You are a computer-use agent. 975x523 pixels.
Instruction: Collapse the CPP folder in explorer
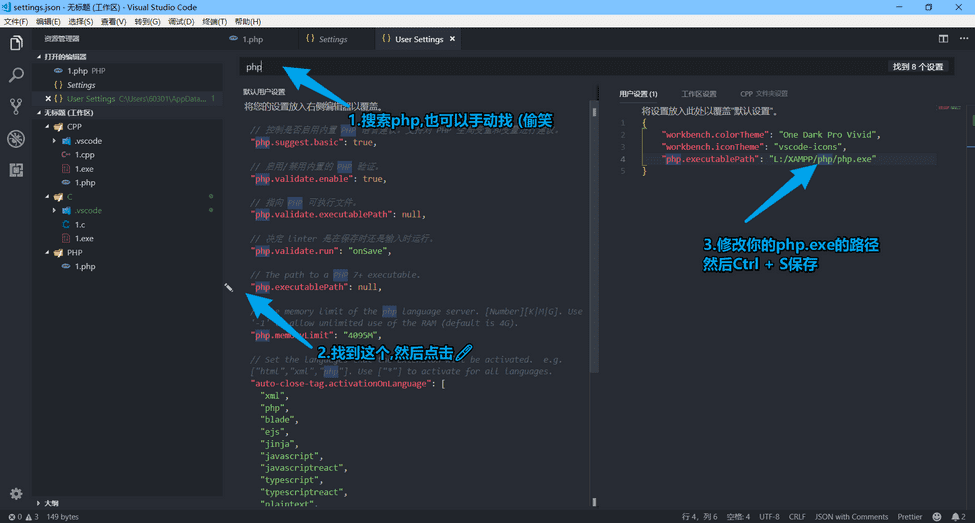click(47, 127)
